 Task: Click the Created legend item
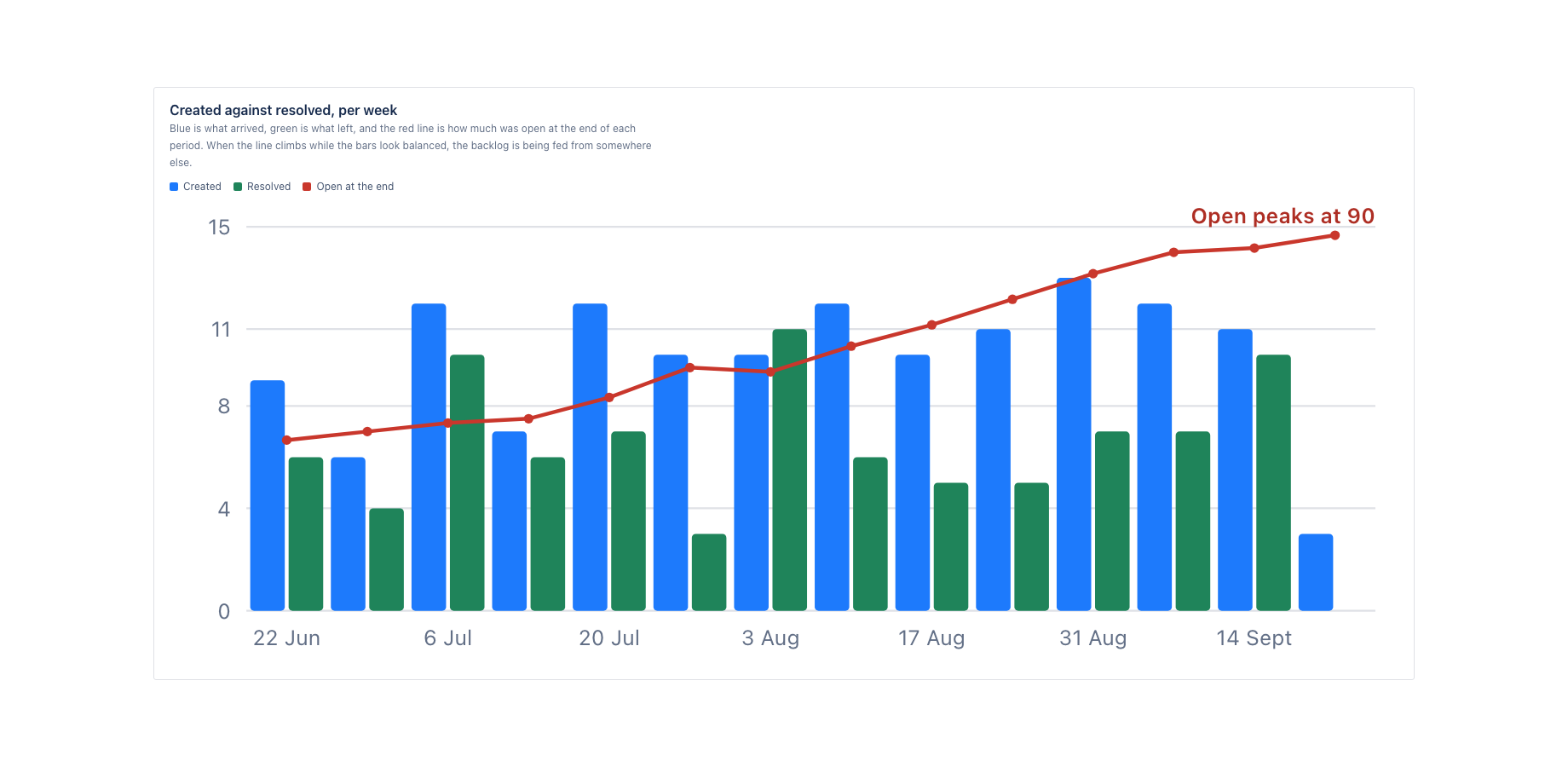pos(195,187)
